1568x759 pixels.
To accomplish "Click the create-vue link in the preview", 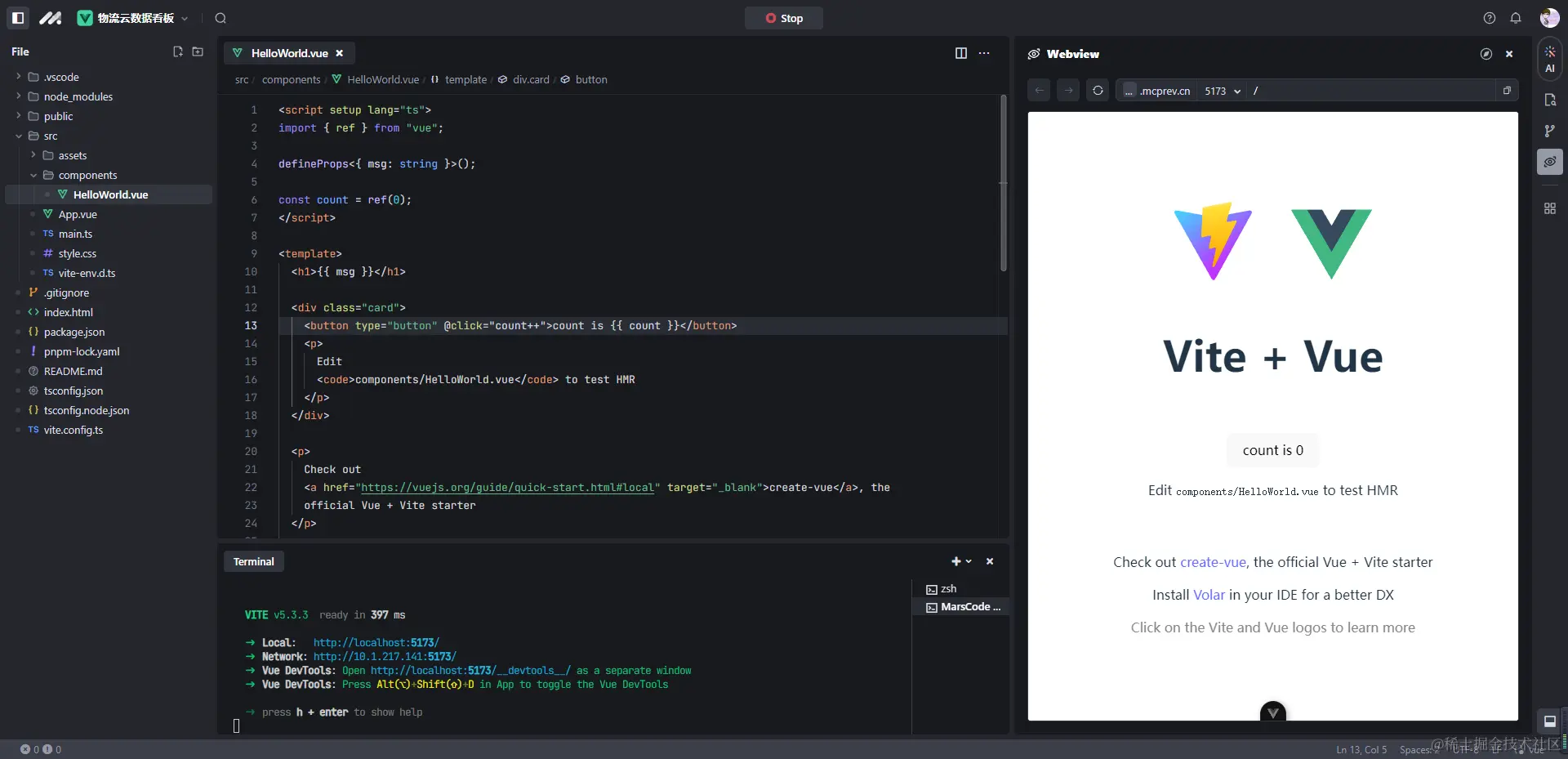I will tap(1213, 562).
